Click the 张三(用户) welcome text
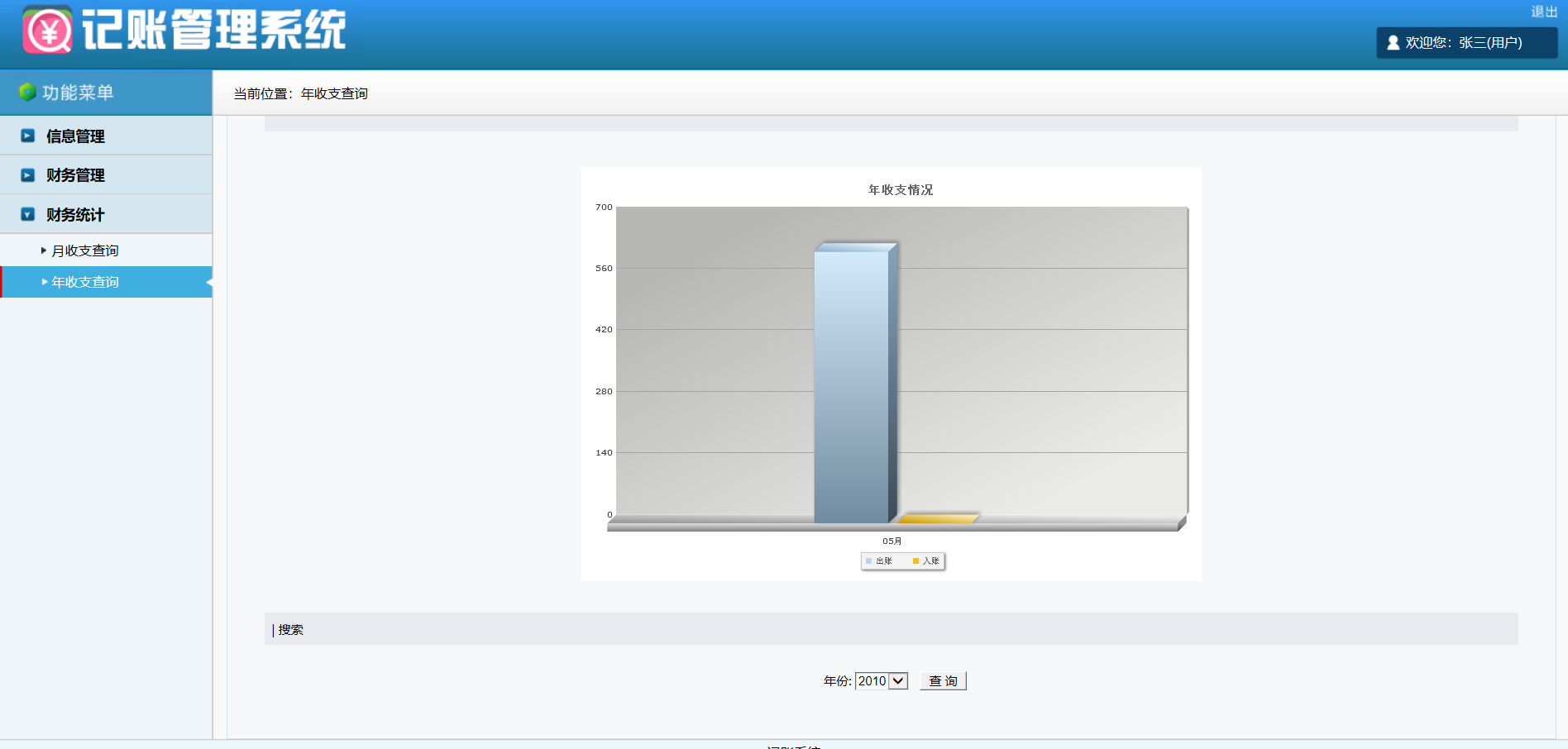 1489,42
